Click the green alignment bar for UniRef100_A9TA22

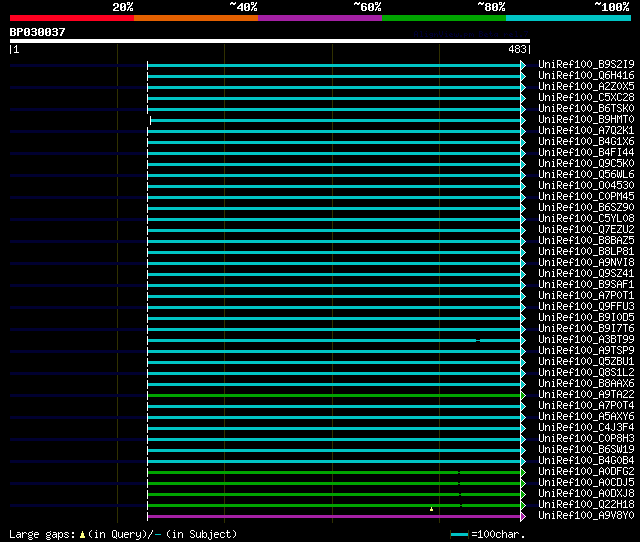(x=334, y=395)
